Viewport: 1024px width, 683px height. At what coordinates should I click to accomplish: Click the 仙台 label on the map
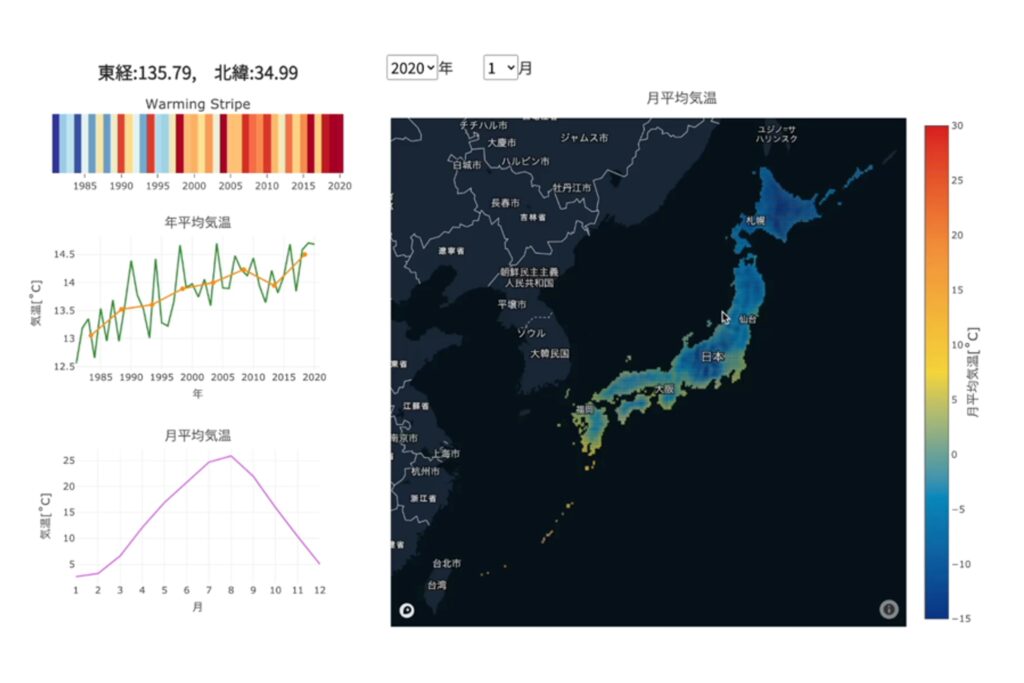point(748,319)
